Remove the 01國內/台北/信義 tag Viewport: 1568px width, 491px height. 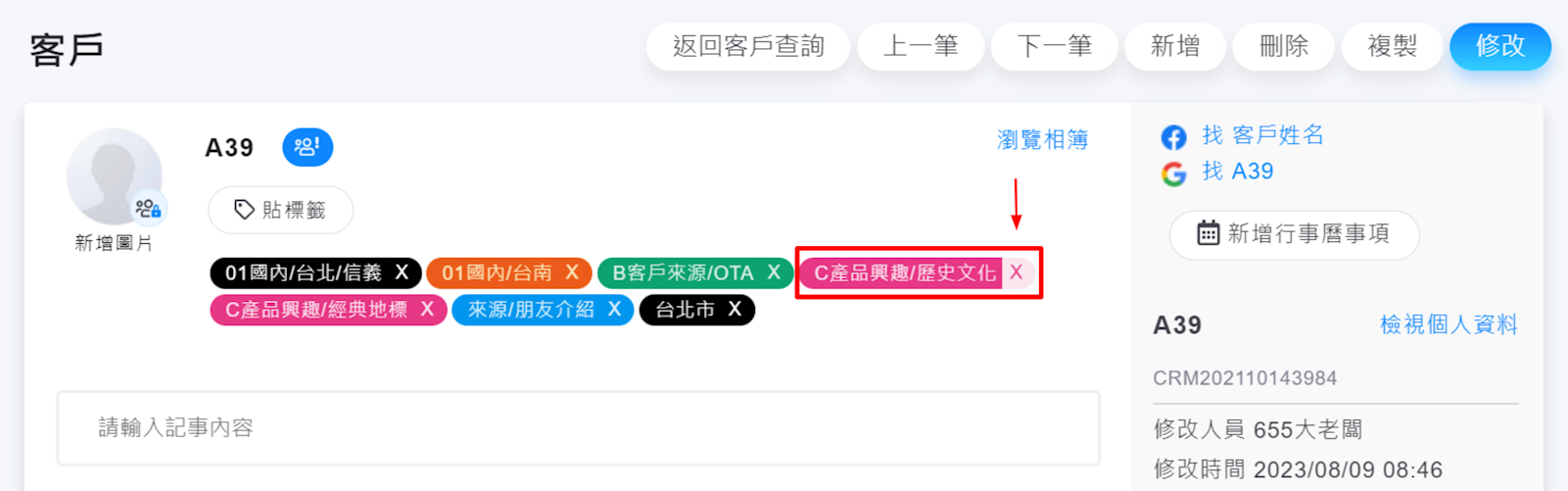[402, 272]
